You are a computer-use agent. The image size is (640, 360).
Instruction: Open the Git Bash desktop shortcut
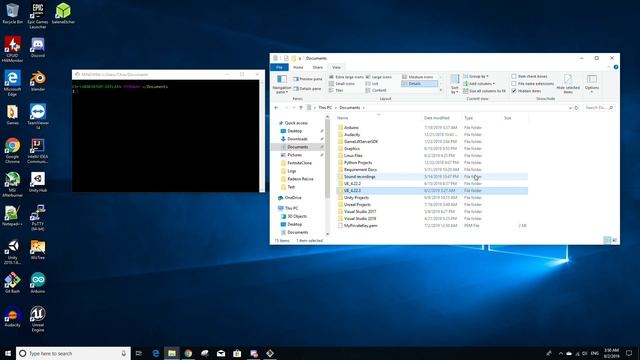tap(12, 282)
